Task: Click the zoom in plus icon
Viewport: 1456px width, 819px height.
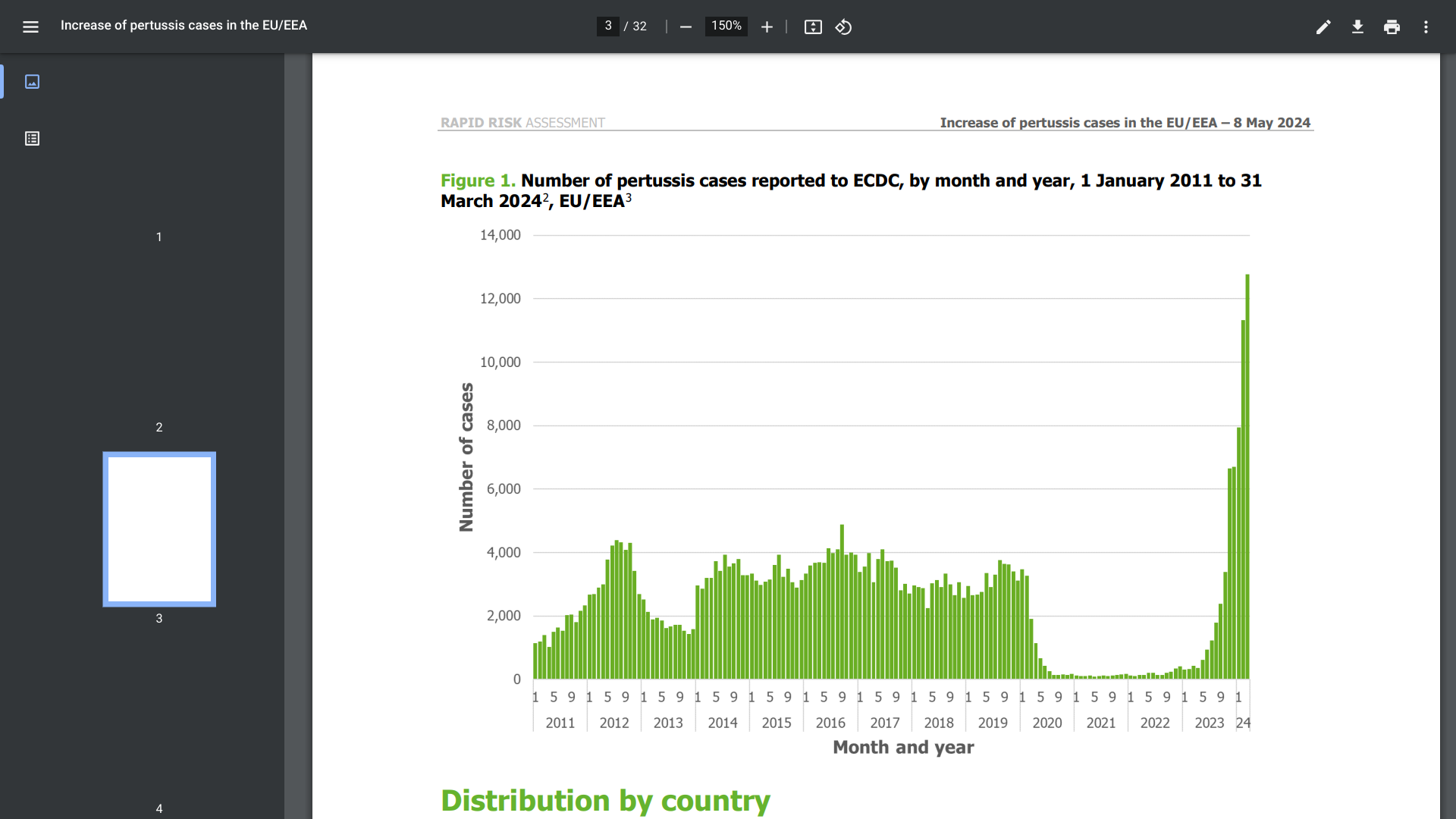Action: point(767,27)
